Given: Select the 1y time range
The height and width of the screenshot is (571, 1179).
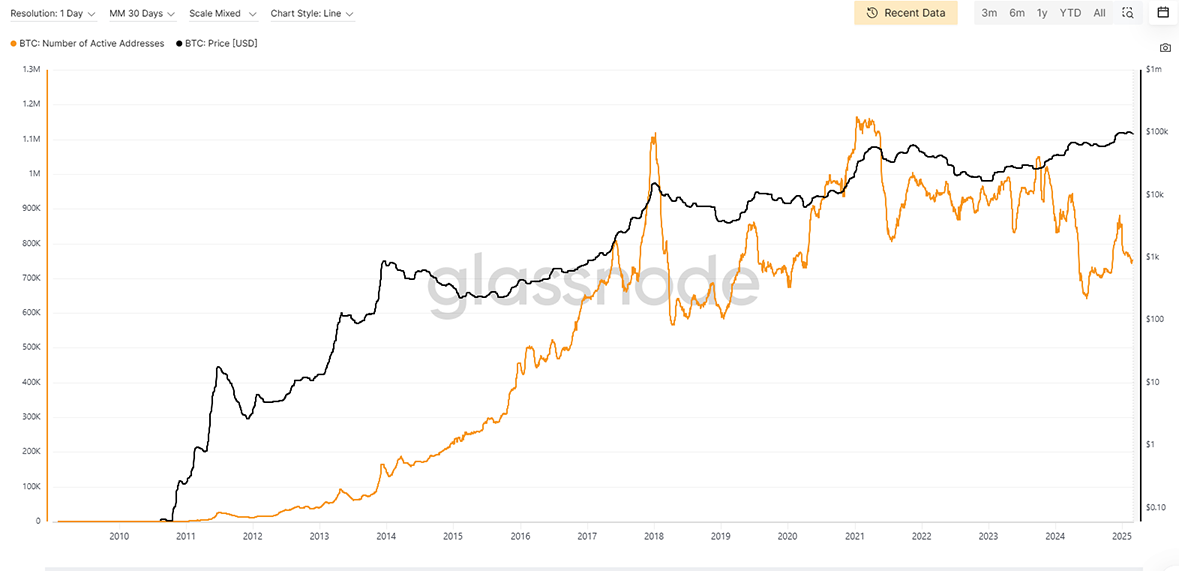Looking at the screenshot, I should (1042, 13).
